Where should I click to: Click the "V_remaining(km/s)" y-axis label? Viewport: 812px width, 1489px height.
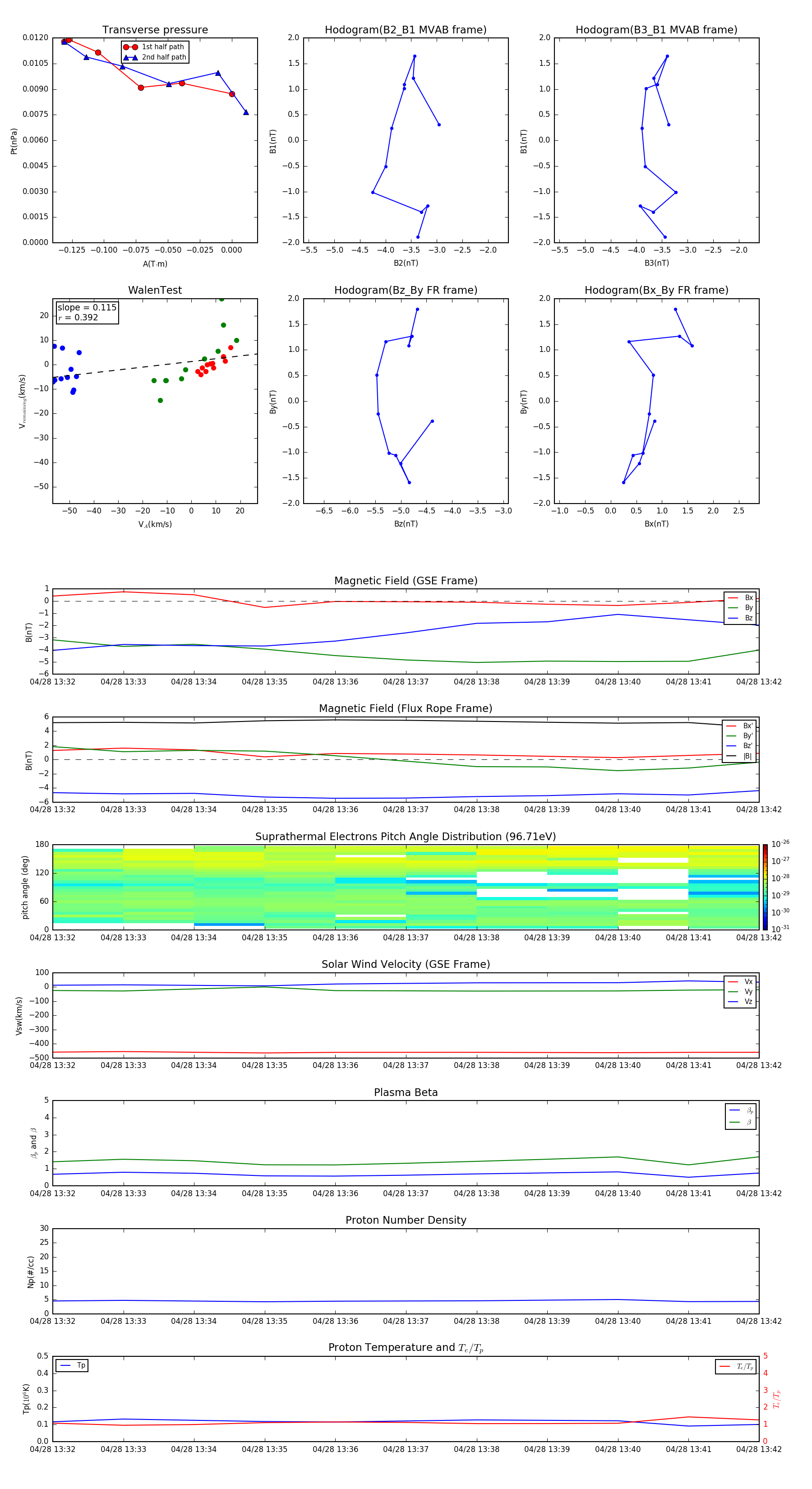click(22, 401)
